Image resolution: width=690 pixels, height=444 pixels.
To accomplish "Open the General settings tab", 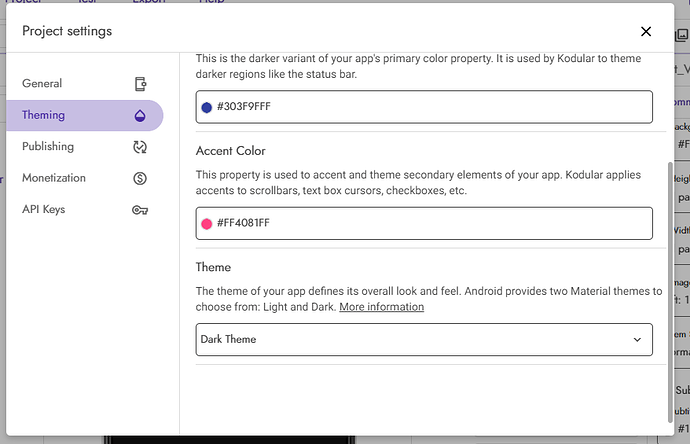I will tap(42, 84).
